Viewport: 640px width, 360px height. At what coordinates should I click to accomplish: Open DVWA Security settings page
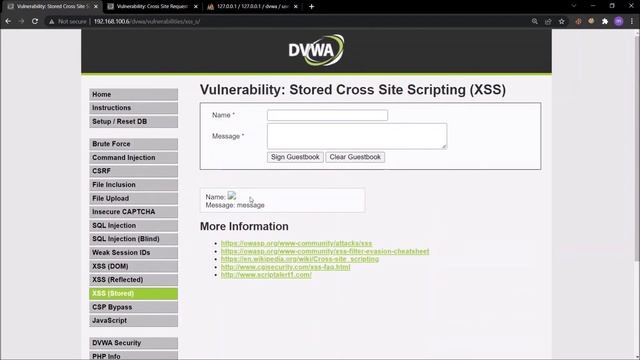click(133, 343)
